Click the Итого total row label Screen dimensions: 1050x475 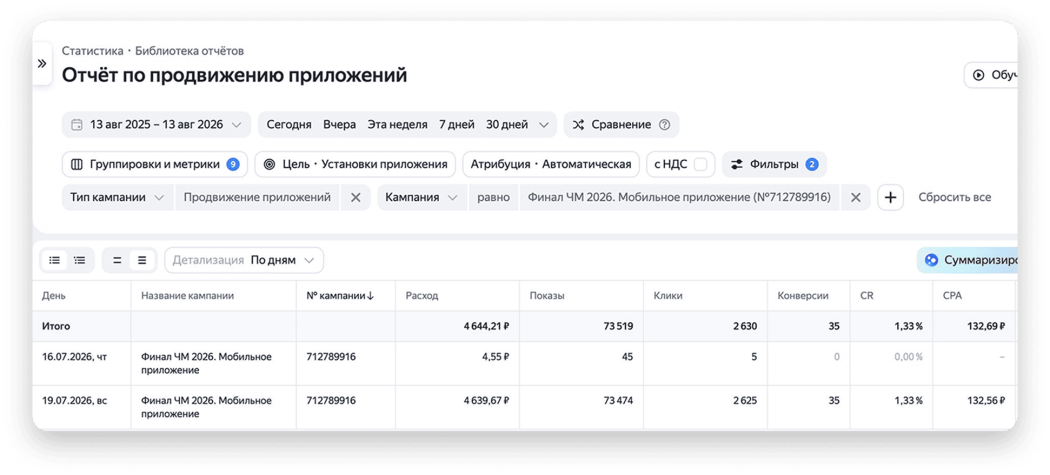56,326
